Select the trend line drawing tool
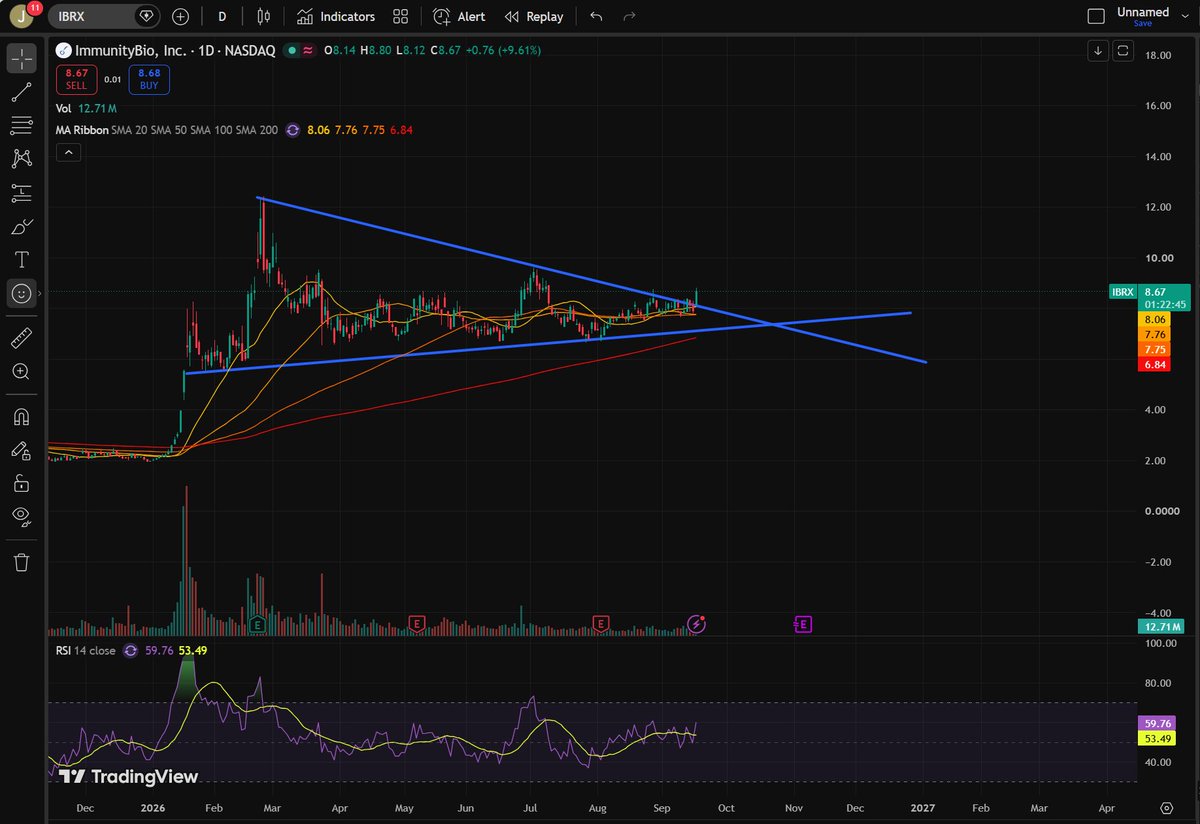The width and height of the screenshot is (1200, 824). tap(22, 93)
